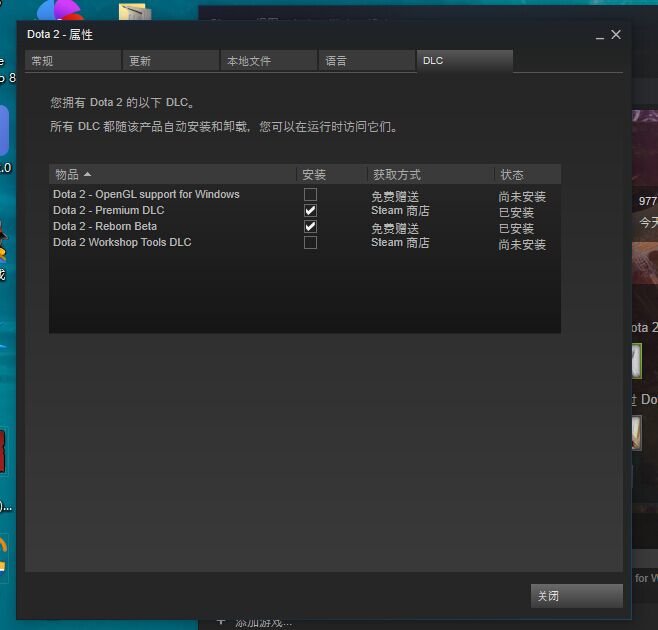The height and width of the screenshot is (630, 658).
Task: Click Steam 商店 in the Premium DLC row
Action: (x=400, y=210)
